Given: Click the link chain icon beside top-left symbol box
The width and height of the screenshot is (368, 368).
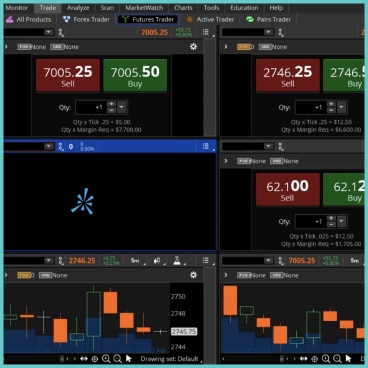Looking at the screenshot, I should pyautogui.click(x=61, y=32).
